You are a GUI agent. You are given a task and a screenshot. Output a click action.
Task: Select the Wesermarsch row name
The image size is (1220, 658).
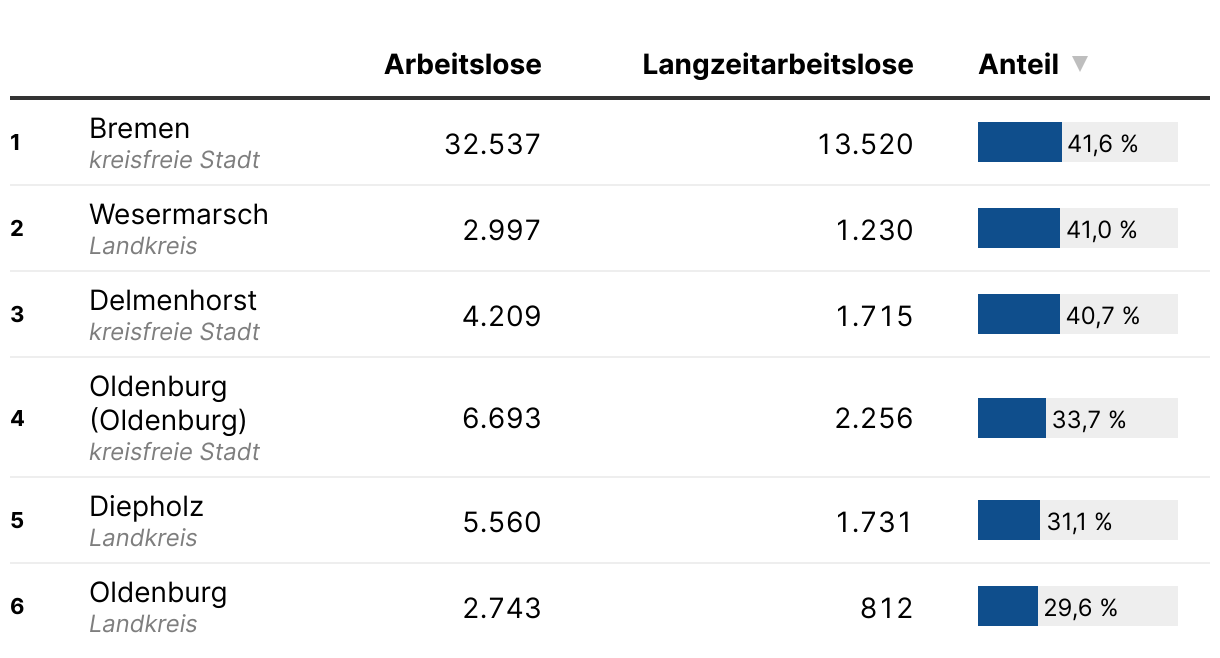pyautogui.click(x=179, y=214)
